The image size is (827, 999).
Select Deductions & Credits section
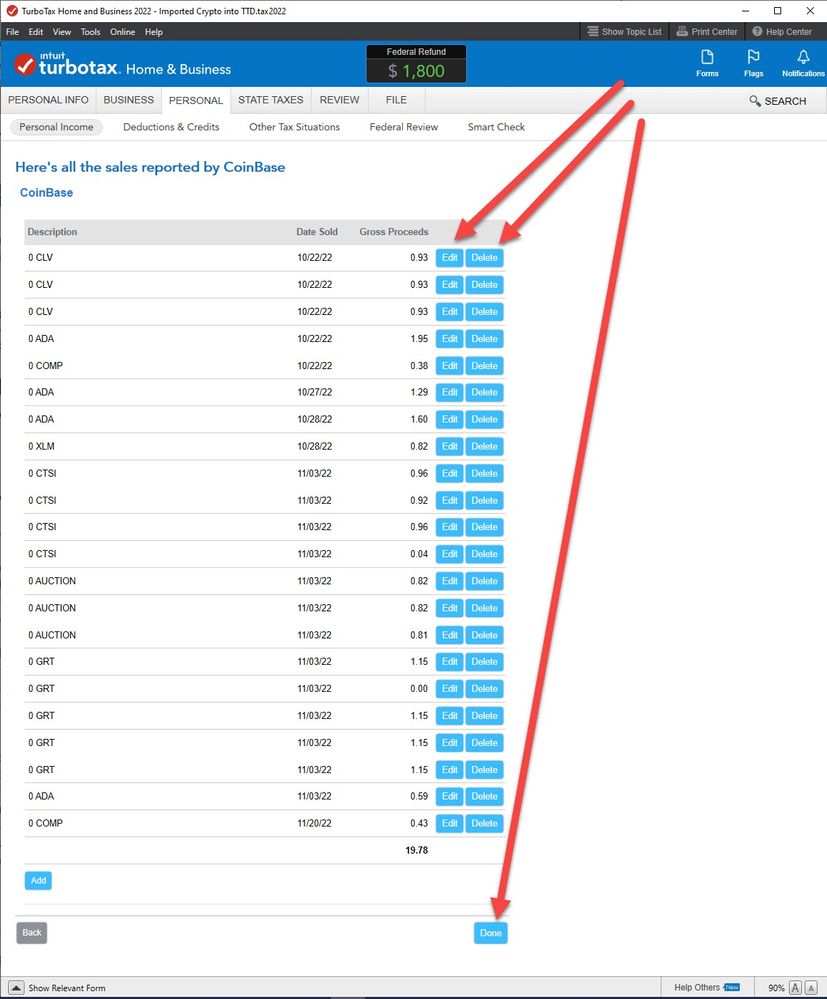tap(171, 127)
